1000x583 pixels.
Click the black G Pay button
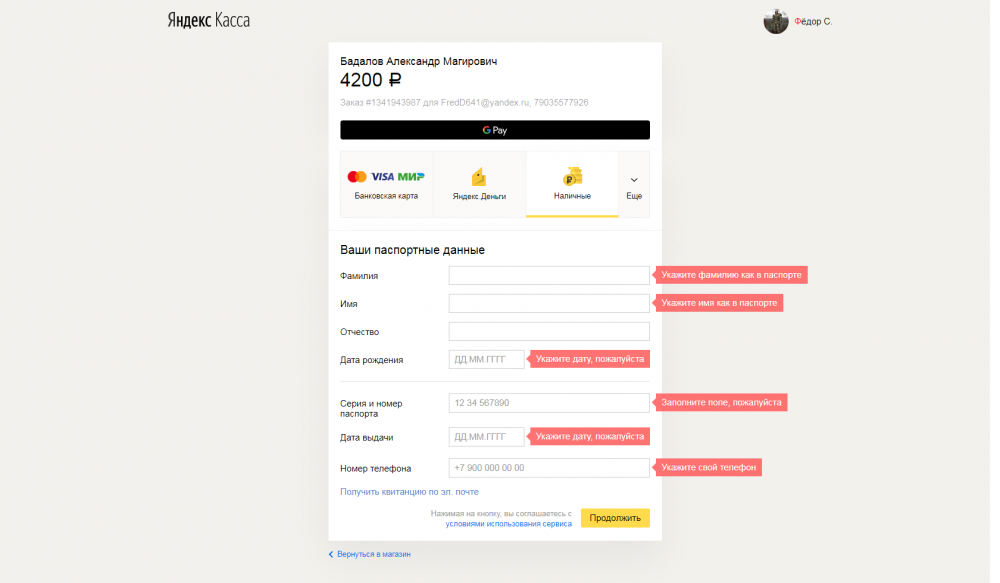click(494, 129)
